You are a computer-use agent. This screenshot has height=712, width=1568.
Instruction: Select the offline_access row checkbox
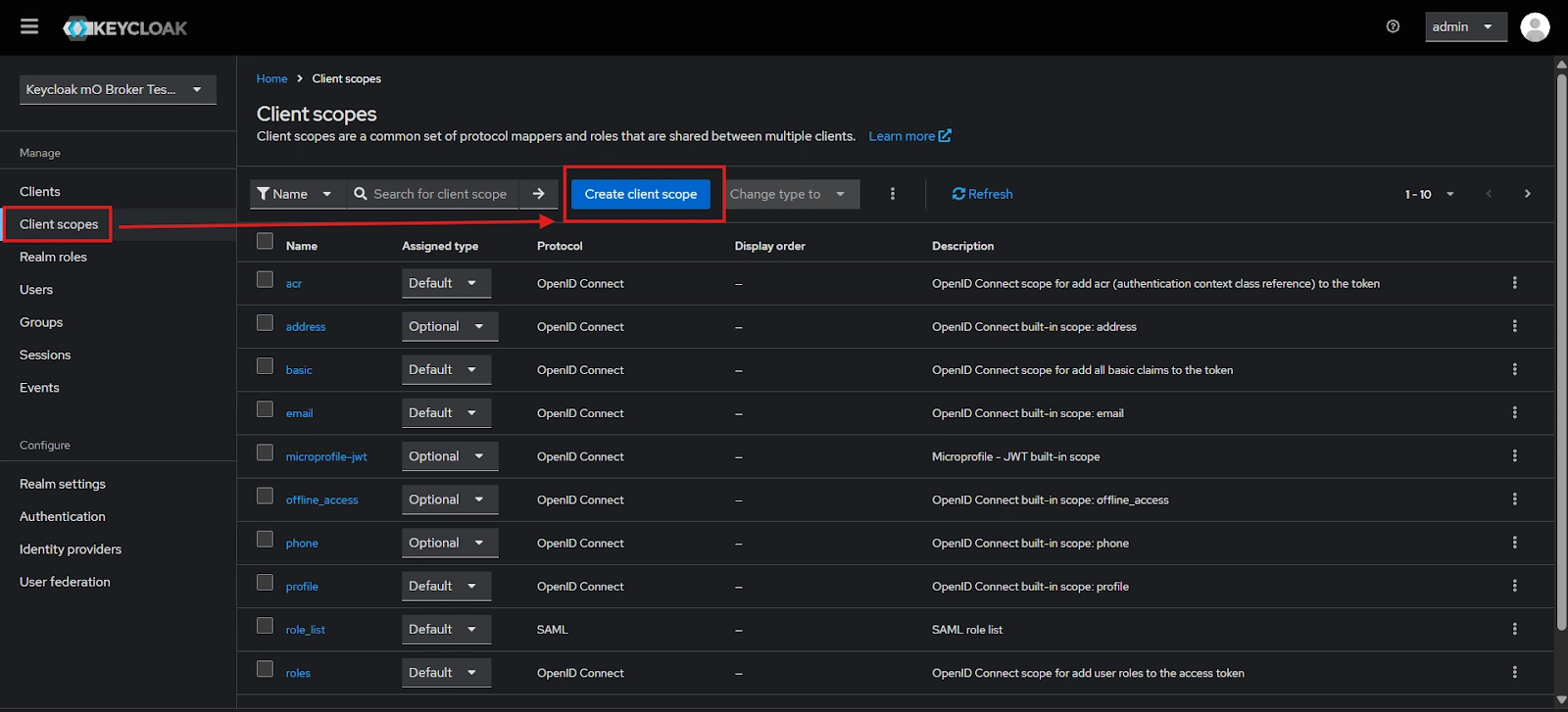tap(265, 496)
